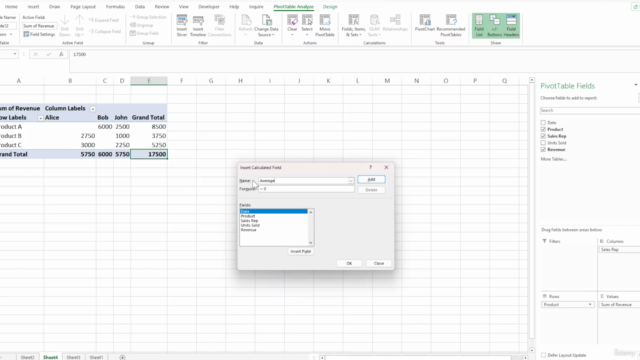The width and height of the screenshot is (640, 360).
Task: Open Insert Slicer tool
Action: tap(182, 26)
